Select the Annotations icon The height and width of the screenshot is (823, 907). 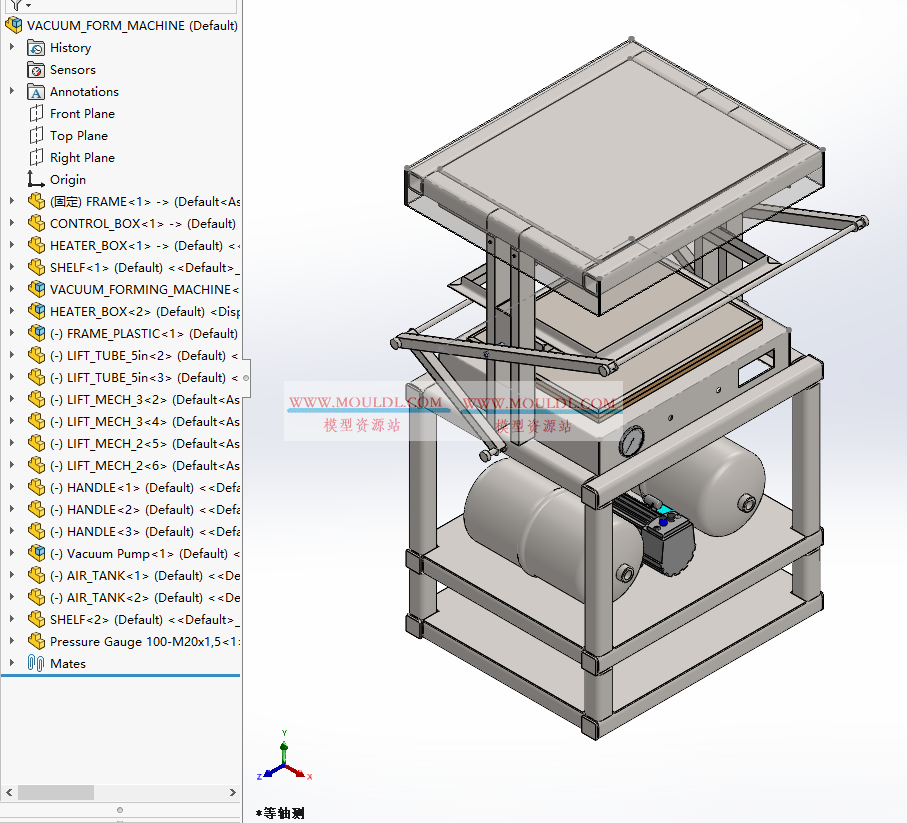tap(37, 92)
